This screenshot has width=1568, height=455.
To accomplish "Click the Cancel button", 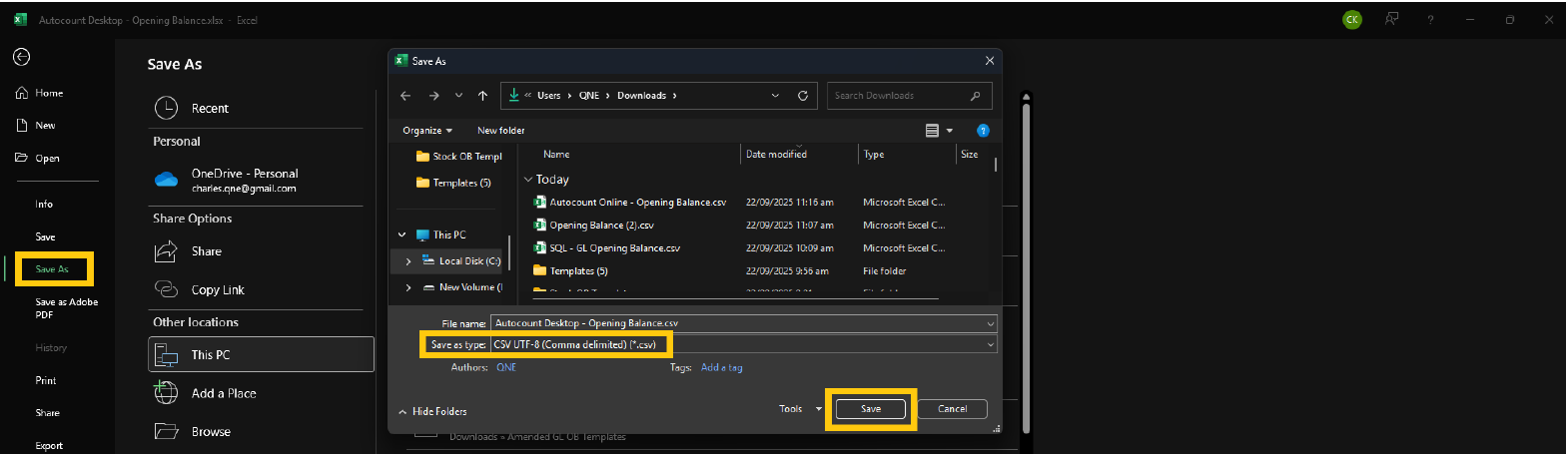I will click(x=952, y=409).
